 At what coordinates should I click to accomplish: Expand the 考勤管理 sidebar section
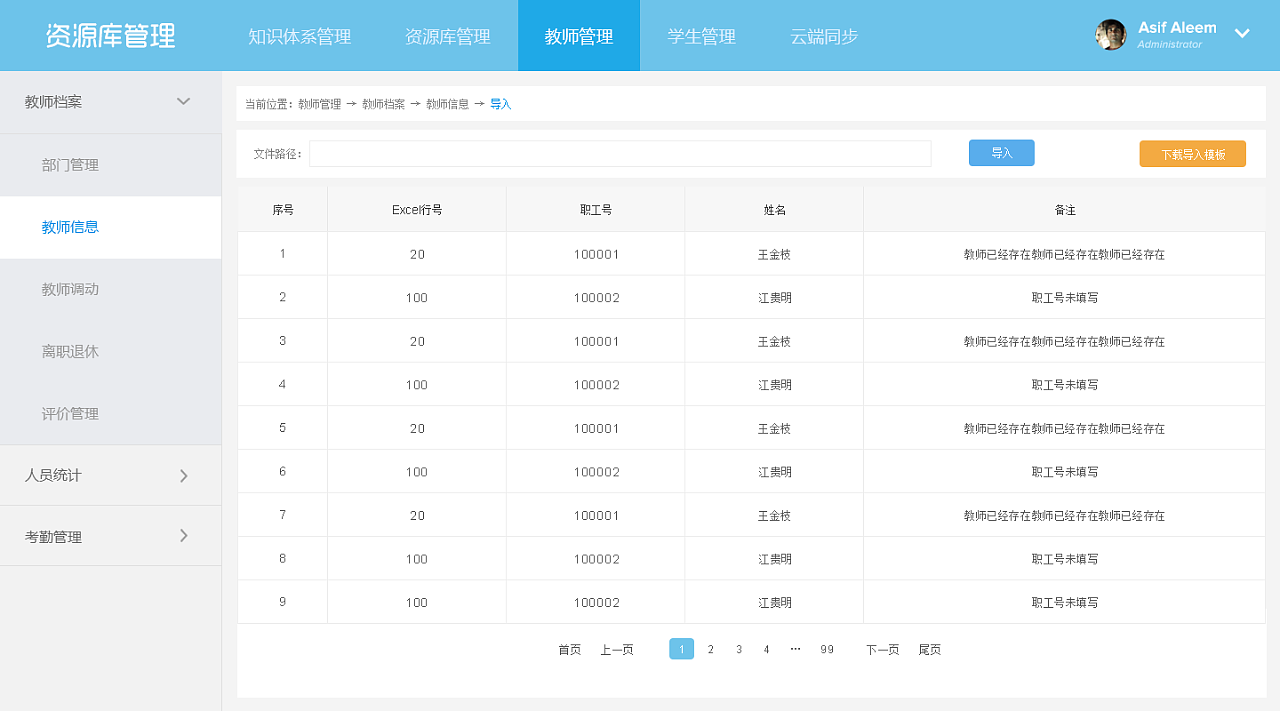click(110, 535)
